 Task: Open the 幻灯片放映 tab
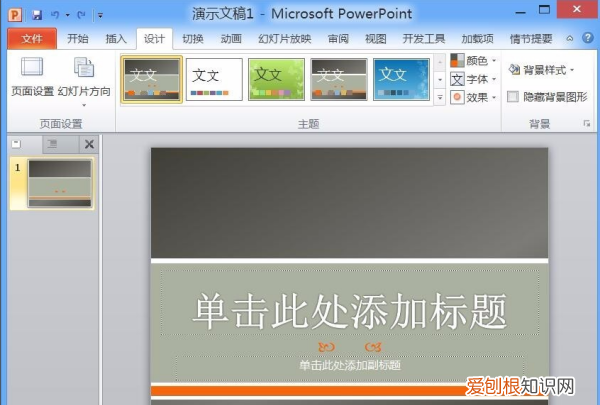coord(284,39)
